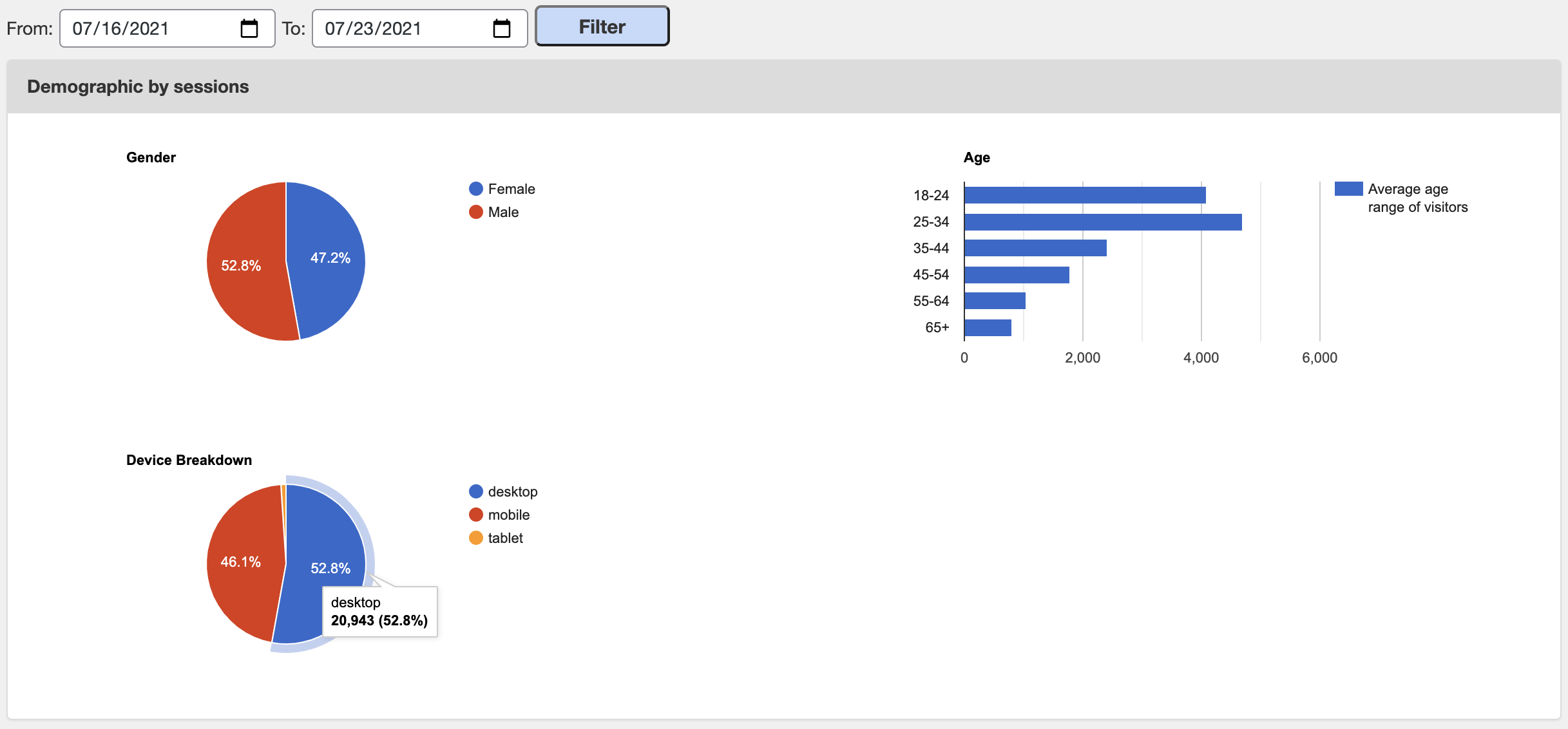Click the 35-44 age bar
Viewport: 1568px width, 729px height.
(x=1035, y=248)
